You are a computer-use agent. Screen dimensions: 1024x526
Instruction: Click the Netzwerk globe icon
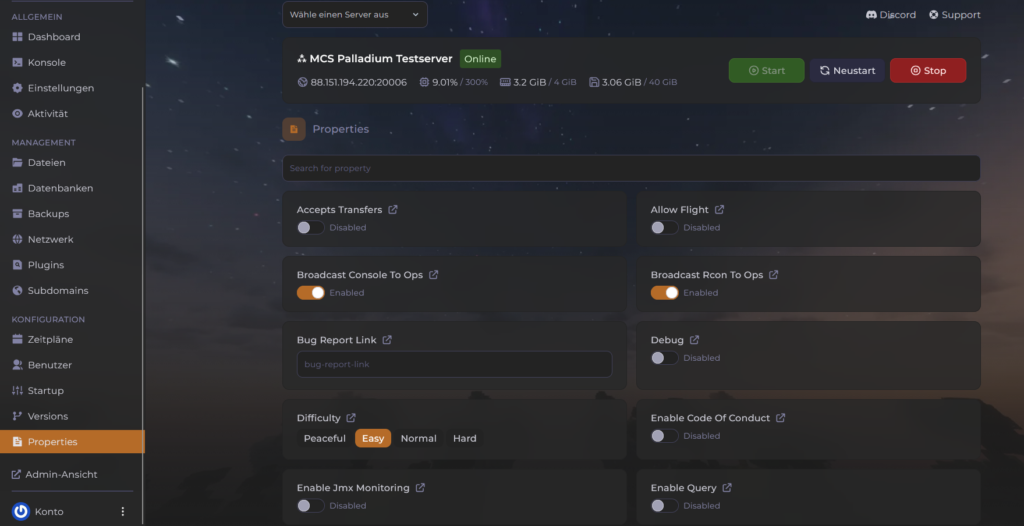coord(18,239)
